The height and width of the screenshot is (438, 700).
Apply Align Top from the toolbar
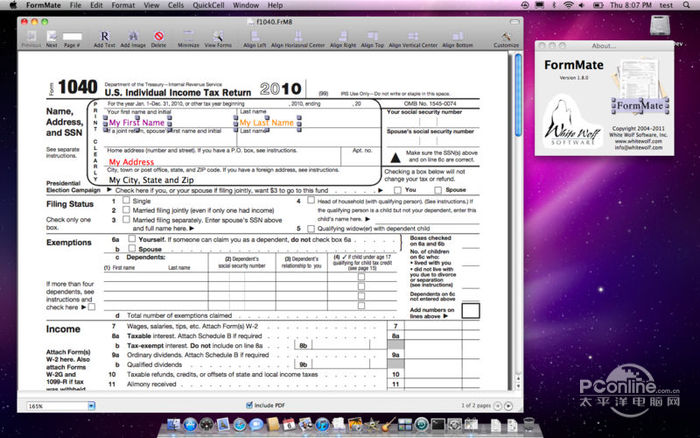(372, 39)
